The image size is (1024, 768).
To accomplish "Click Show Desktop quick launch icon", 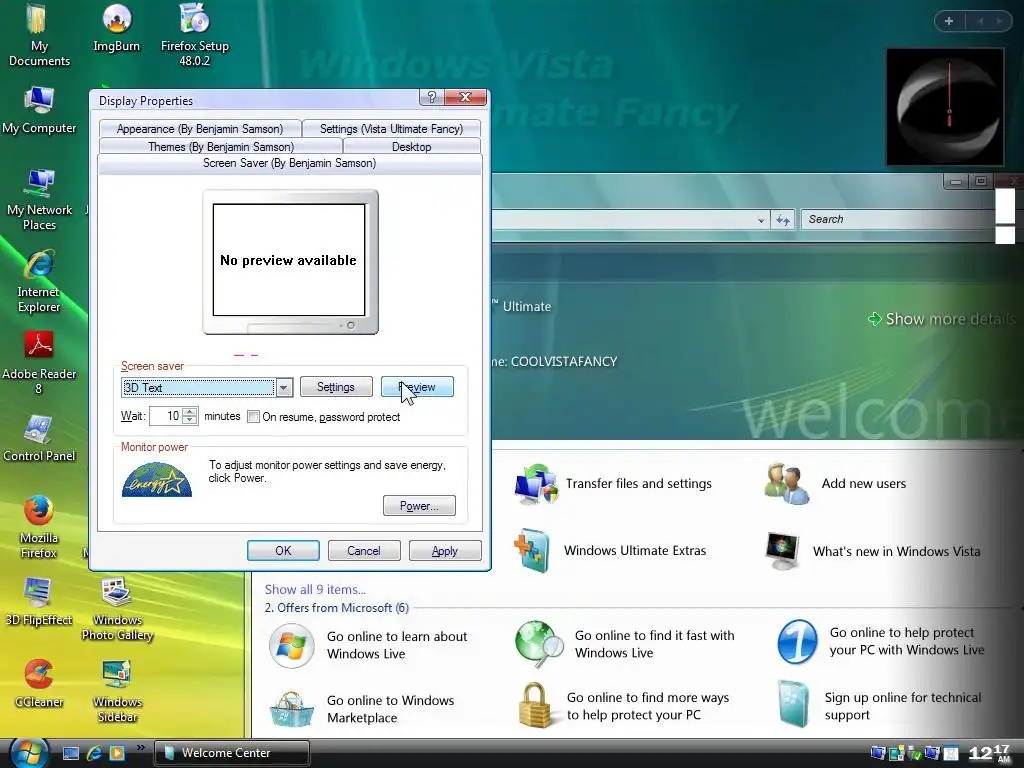I will (71, 753).
